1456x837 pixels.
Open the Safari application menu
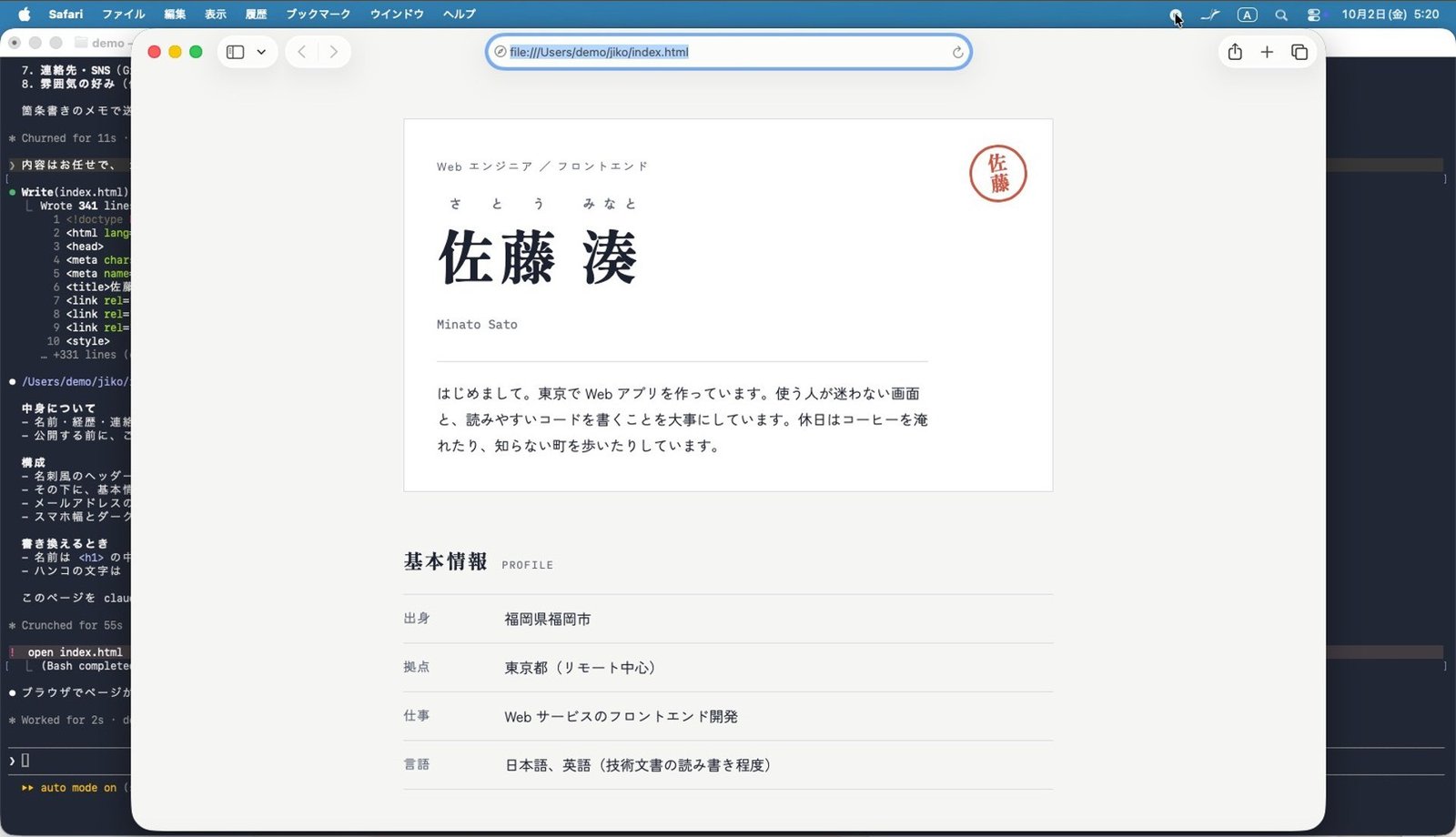(x=66, y=14)
